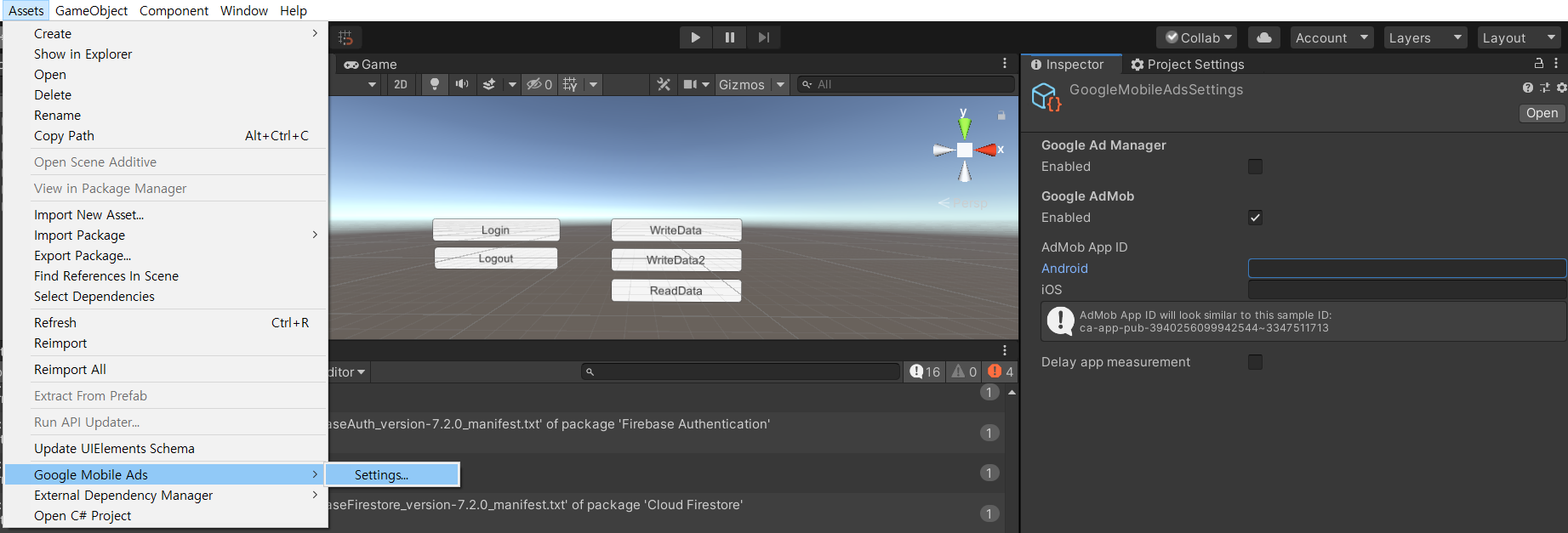
Task: Toggle the console error count filter
Action: [x=1000, y=371]
